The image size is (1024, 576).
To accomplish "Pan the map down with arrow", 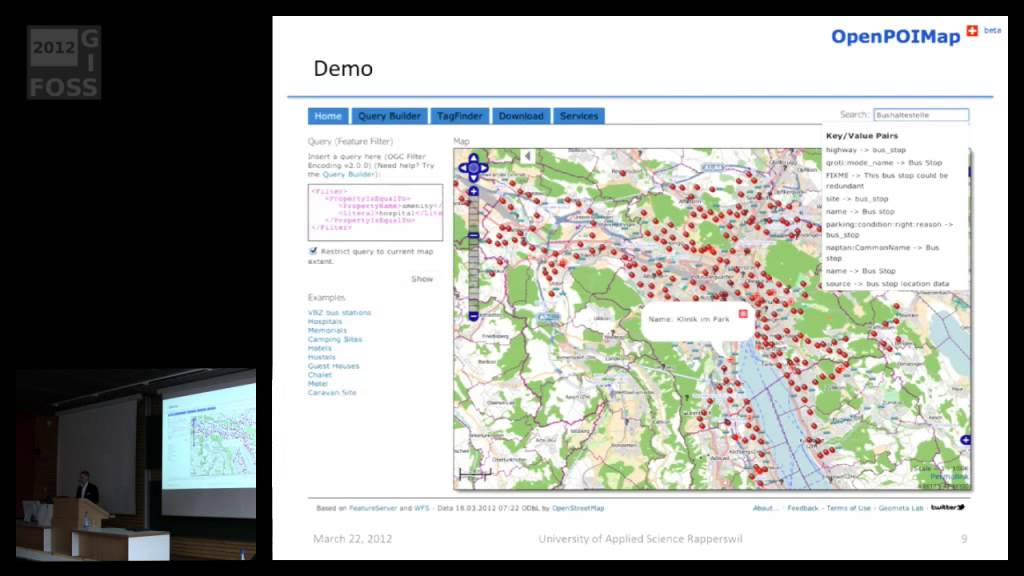I will tap(473, 178).
